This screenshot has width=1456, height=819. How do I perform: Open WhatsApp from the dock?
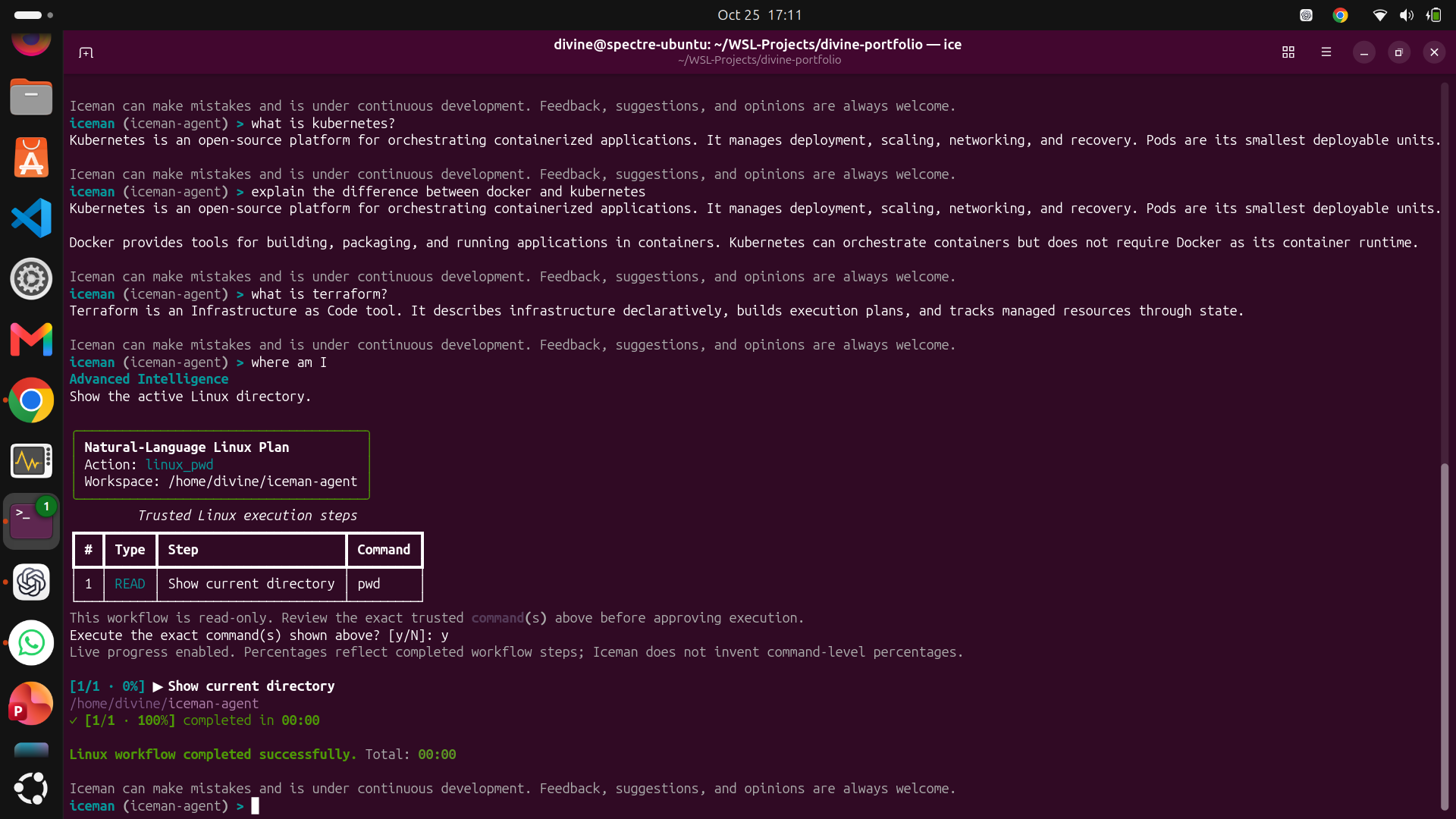point(31,643)
